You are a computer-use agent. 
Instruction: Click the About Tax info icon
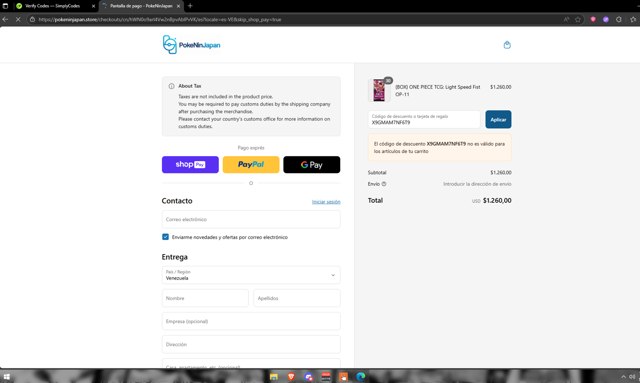[171, 86]
